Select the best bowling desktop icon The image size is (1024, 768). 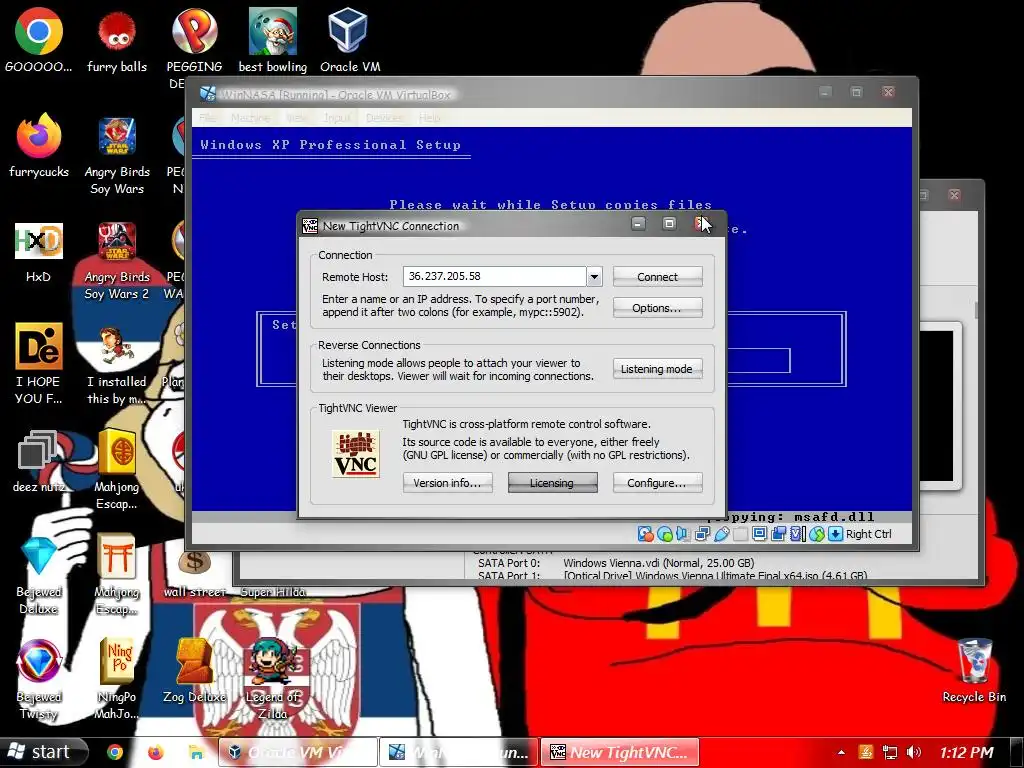coord(272,40)
